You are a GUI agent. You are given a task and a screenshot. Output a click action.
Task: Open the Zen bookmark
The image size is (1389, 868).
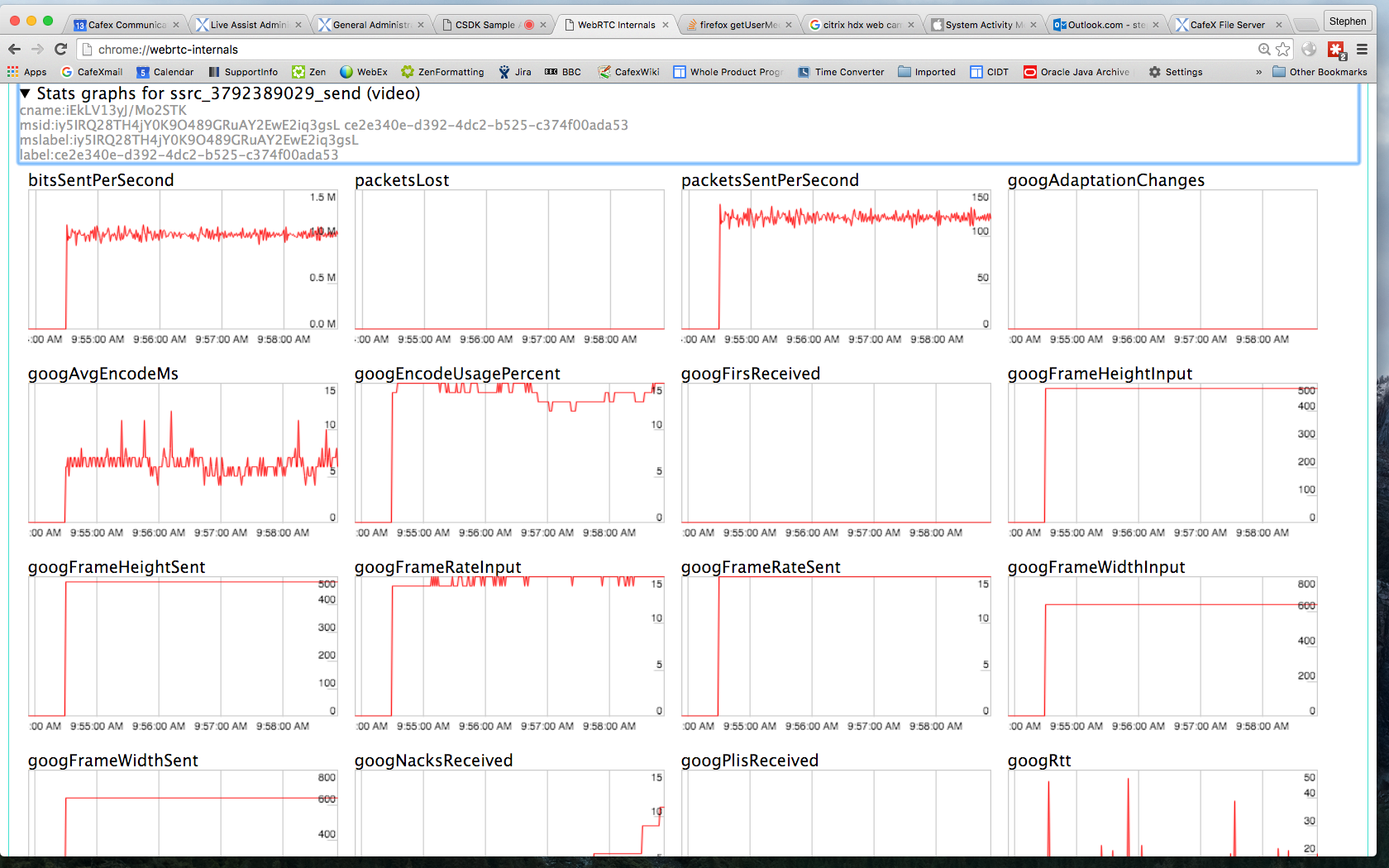309,72
